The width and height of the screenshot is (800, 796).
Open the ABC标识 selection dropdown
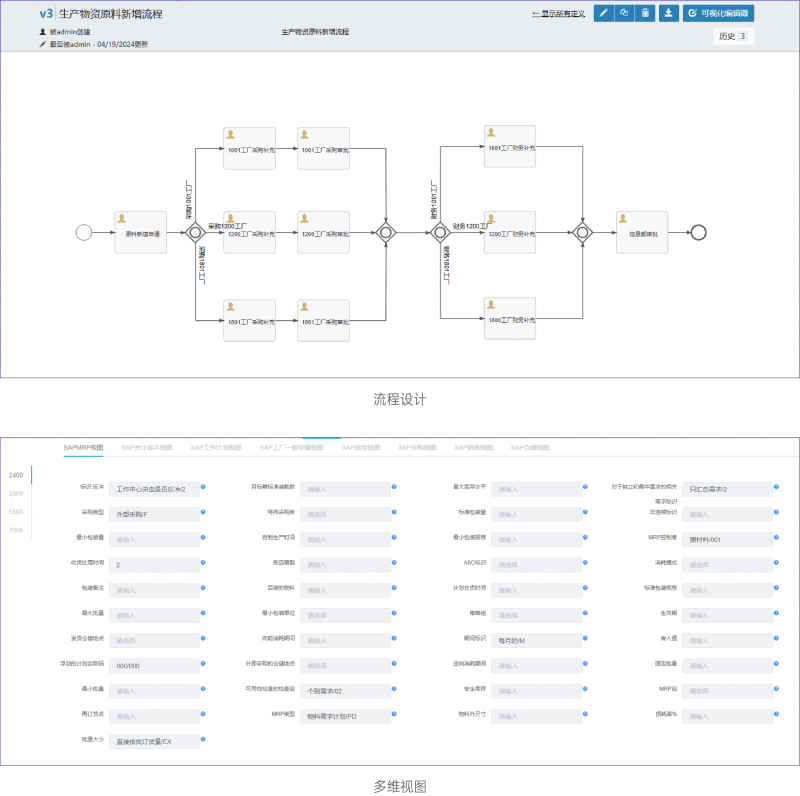535,564
